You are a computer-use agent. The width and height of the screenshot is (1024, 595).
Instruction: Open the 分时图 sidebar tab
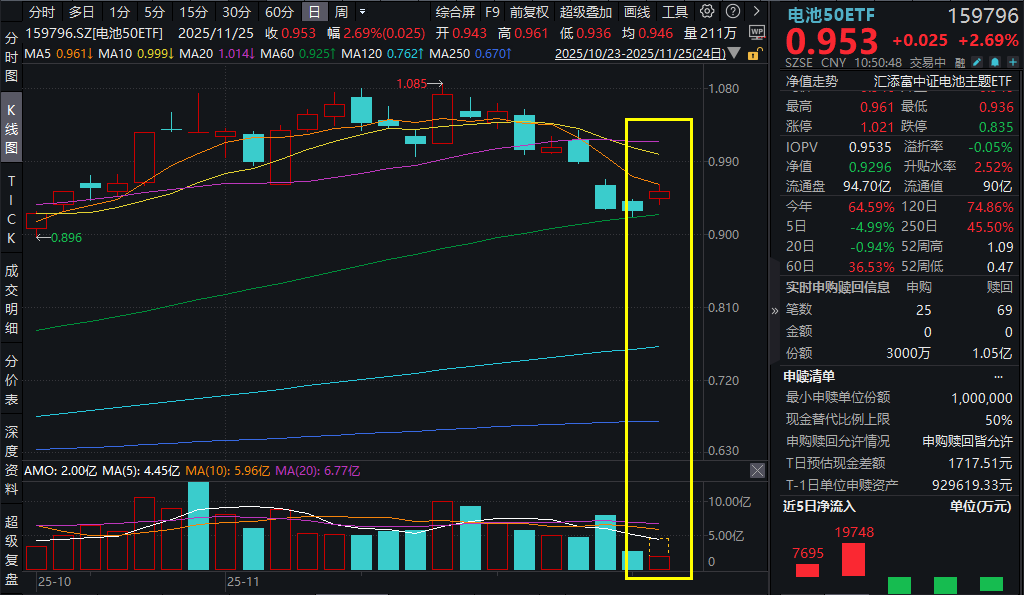click(11, 57)
